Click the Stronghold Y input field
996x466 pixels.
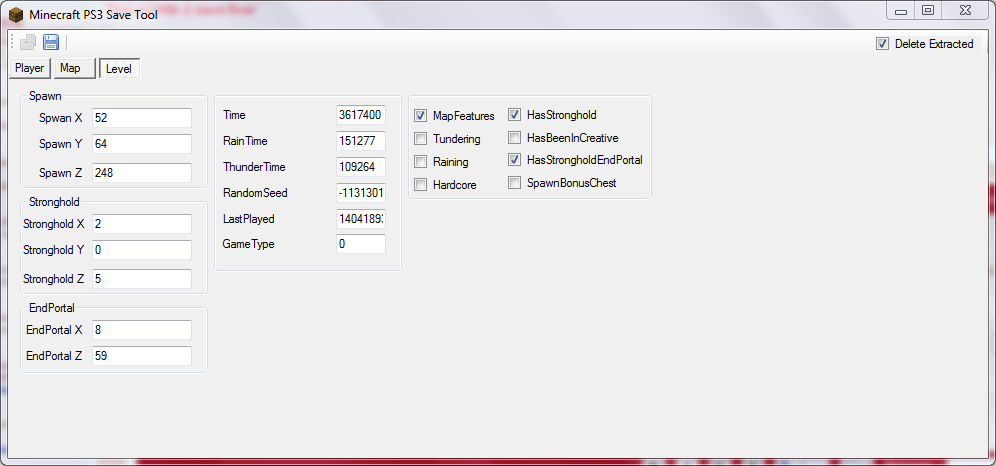pos(142,250)
